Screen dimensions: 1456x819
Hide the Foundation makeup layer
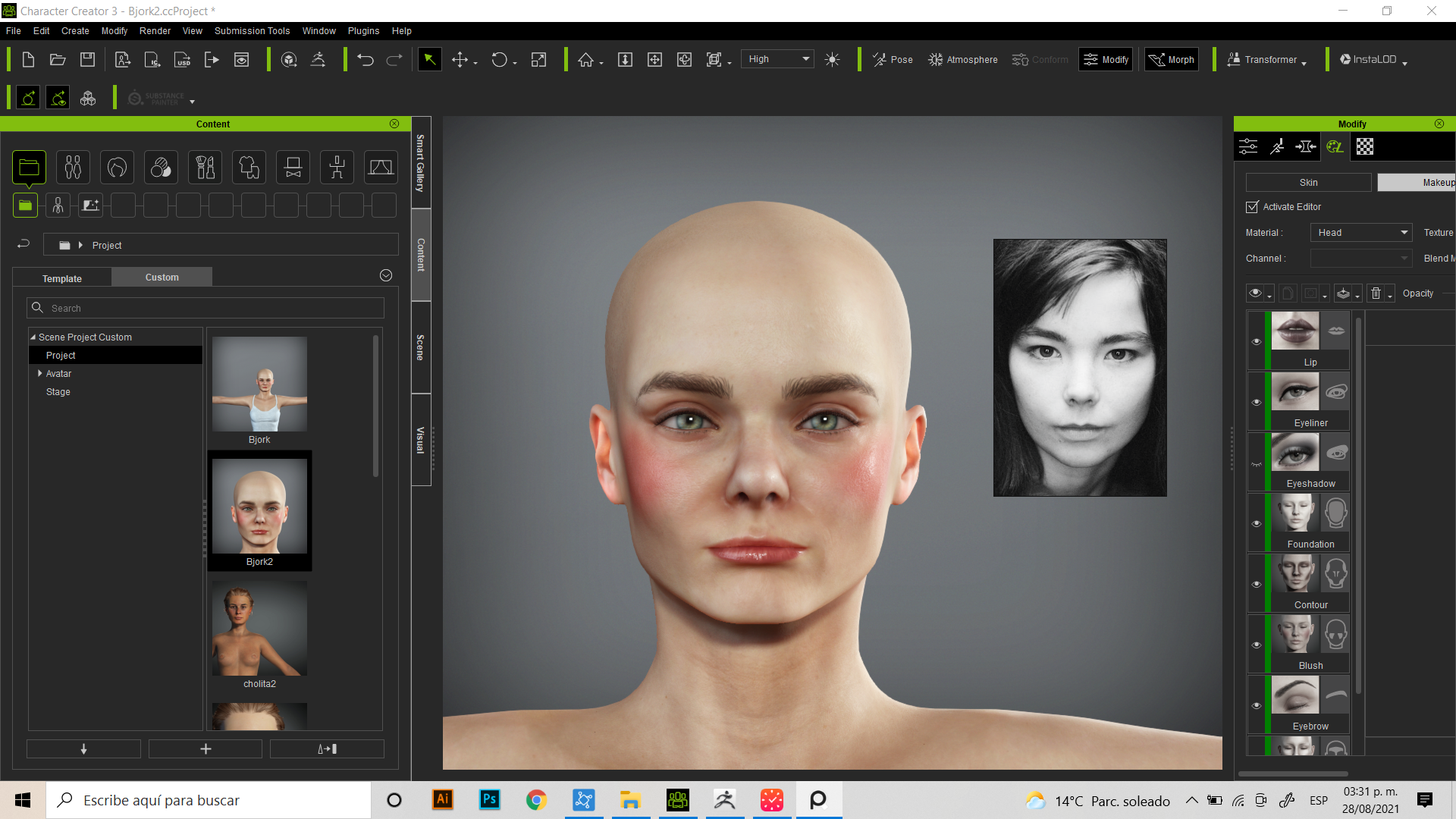tap(1257, 523)
